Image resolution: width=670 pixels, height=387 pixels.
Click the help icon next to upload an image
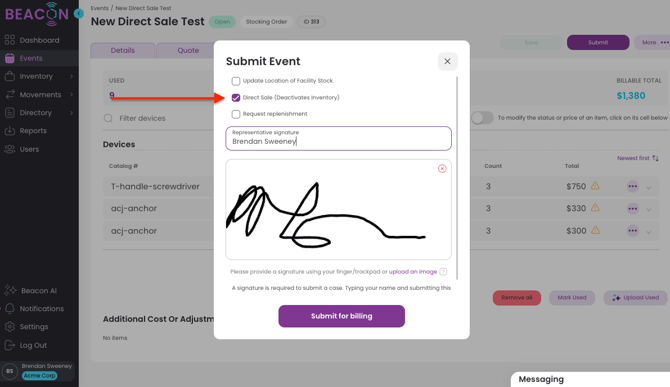pos(443,272)
